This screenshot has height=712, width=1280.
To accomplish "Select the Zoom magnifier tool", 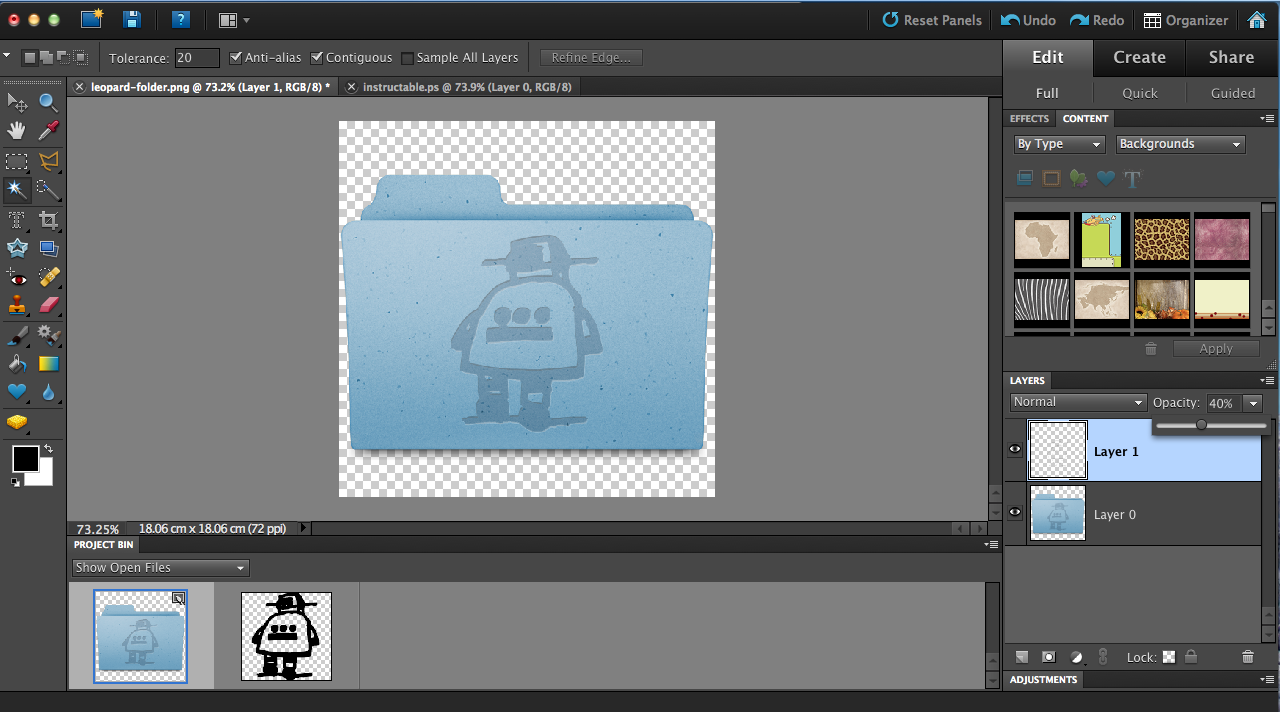I will [x=48, y=102].
